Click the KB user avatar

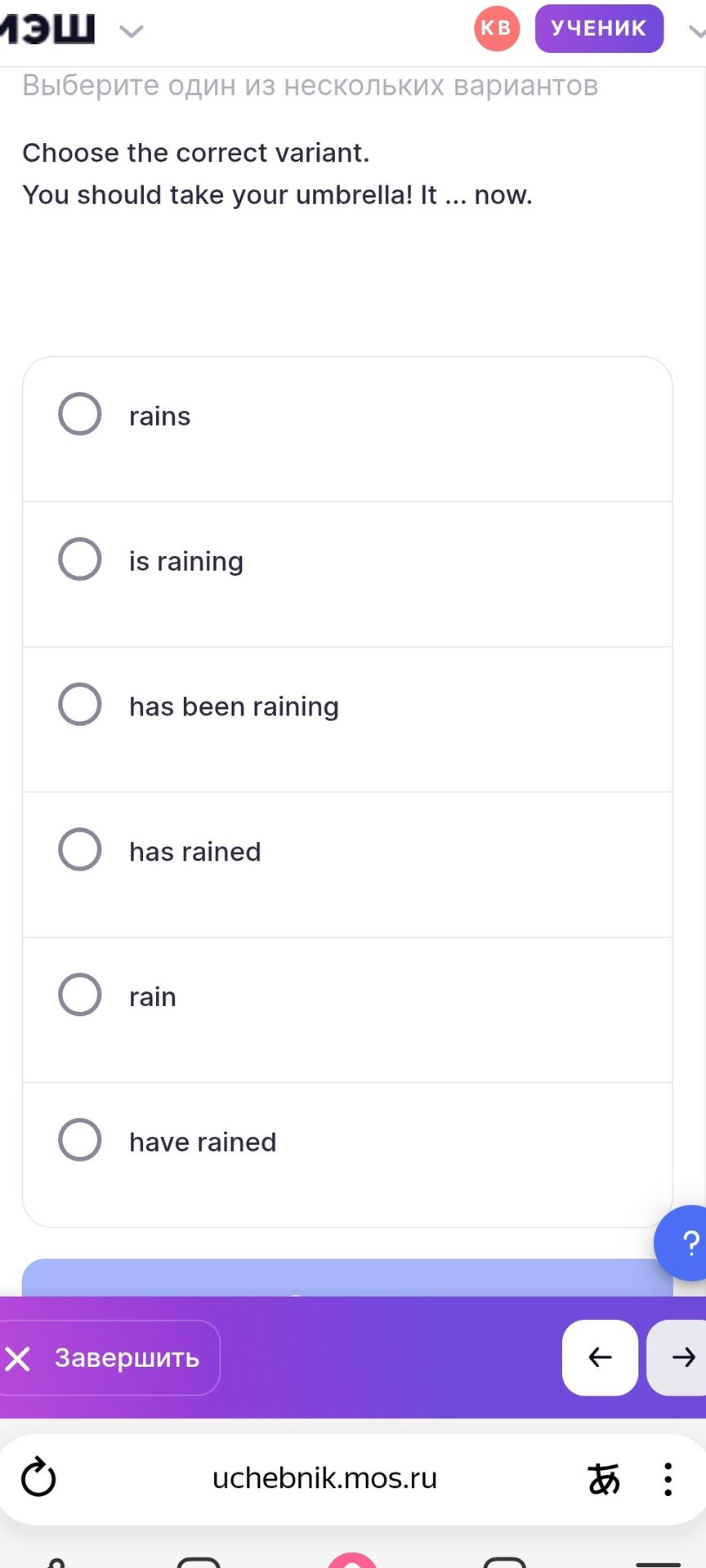point(497,28)
